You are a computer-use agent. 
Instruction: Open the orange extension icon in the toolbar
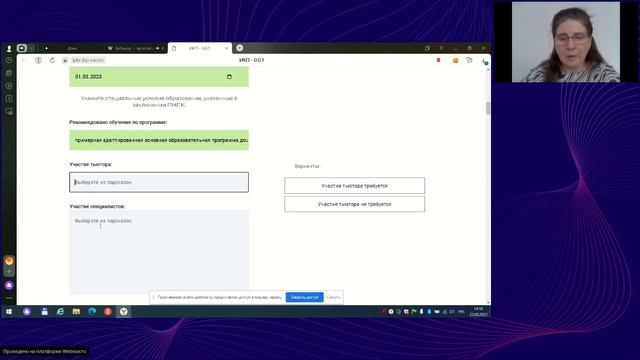456,60
